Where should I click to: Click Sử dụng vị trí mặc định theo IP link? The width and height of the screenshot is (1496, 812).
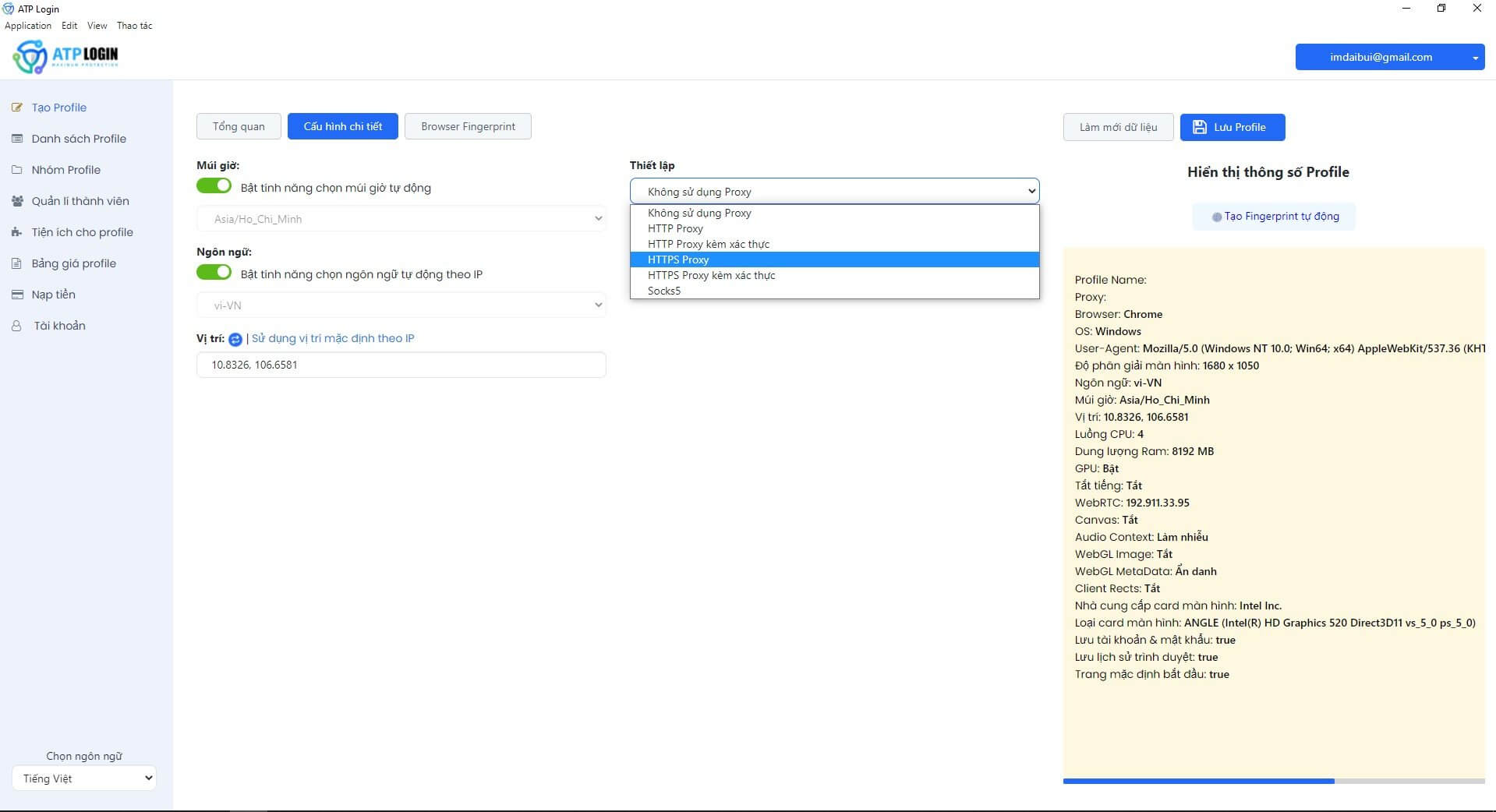(333, 338)
